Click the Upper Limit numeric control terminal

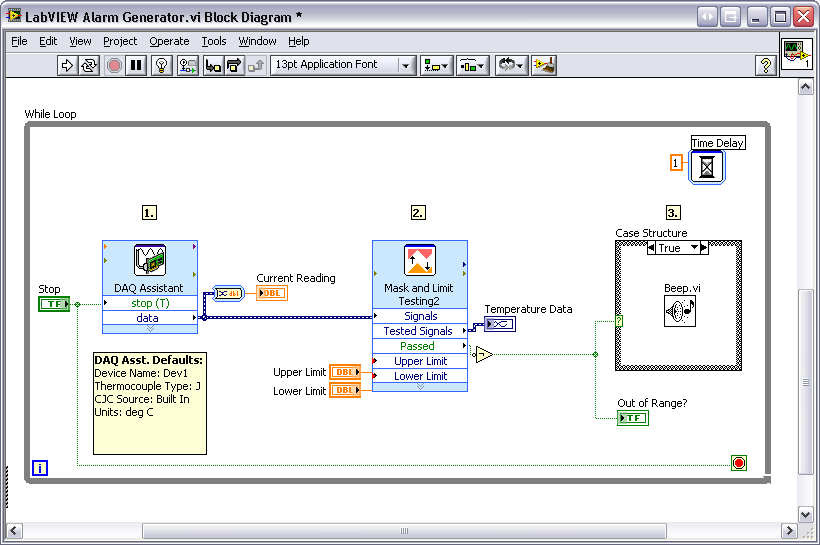345,372
